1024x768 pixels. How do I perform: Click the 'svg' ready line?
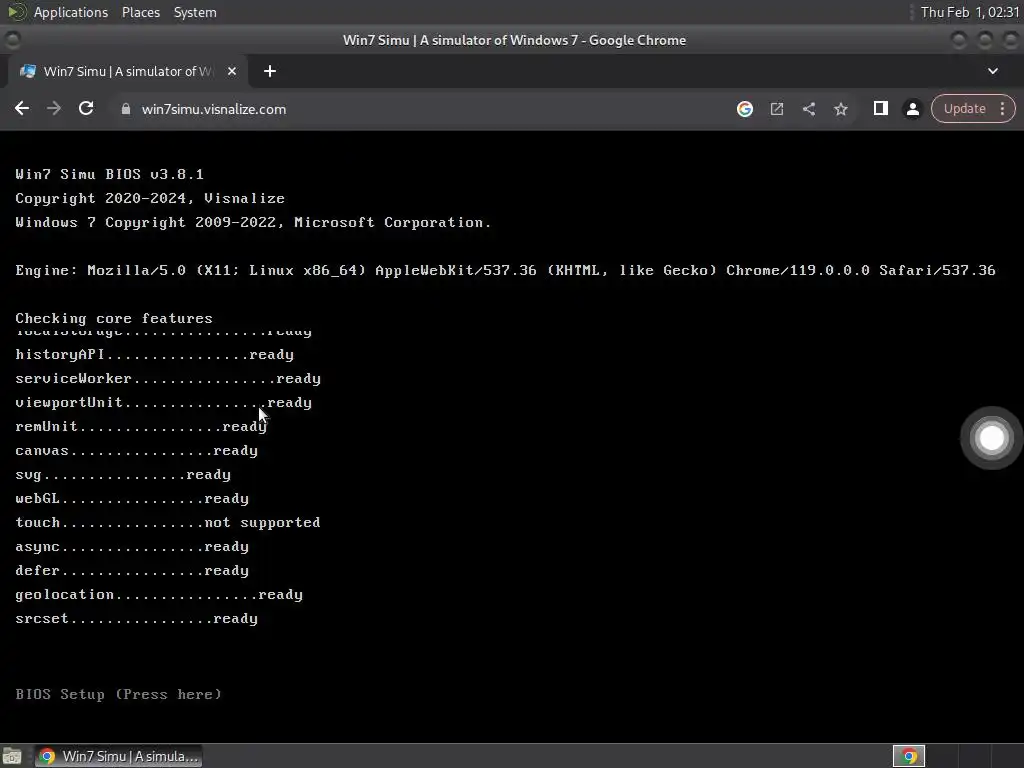(123, 475)
